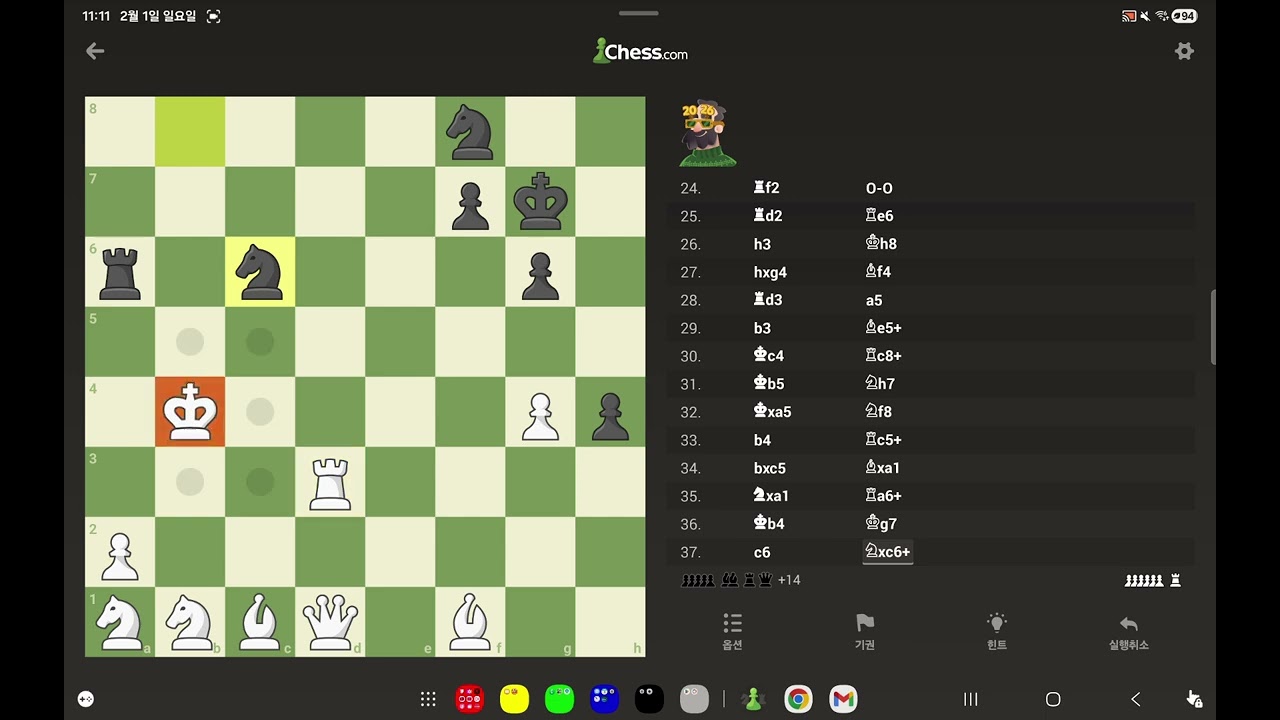Select the white rook on d3

point(330,481)
